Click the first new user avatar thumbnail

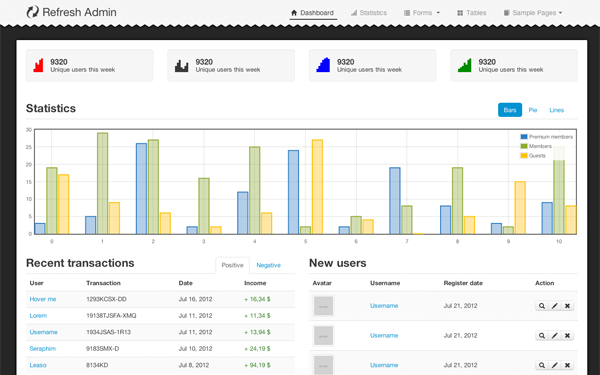tap(323, 306)
